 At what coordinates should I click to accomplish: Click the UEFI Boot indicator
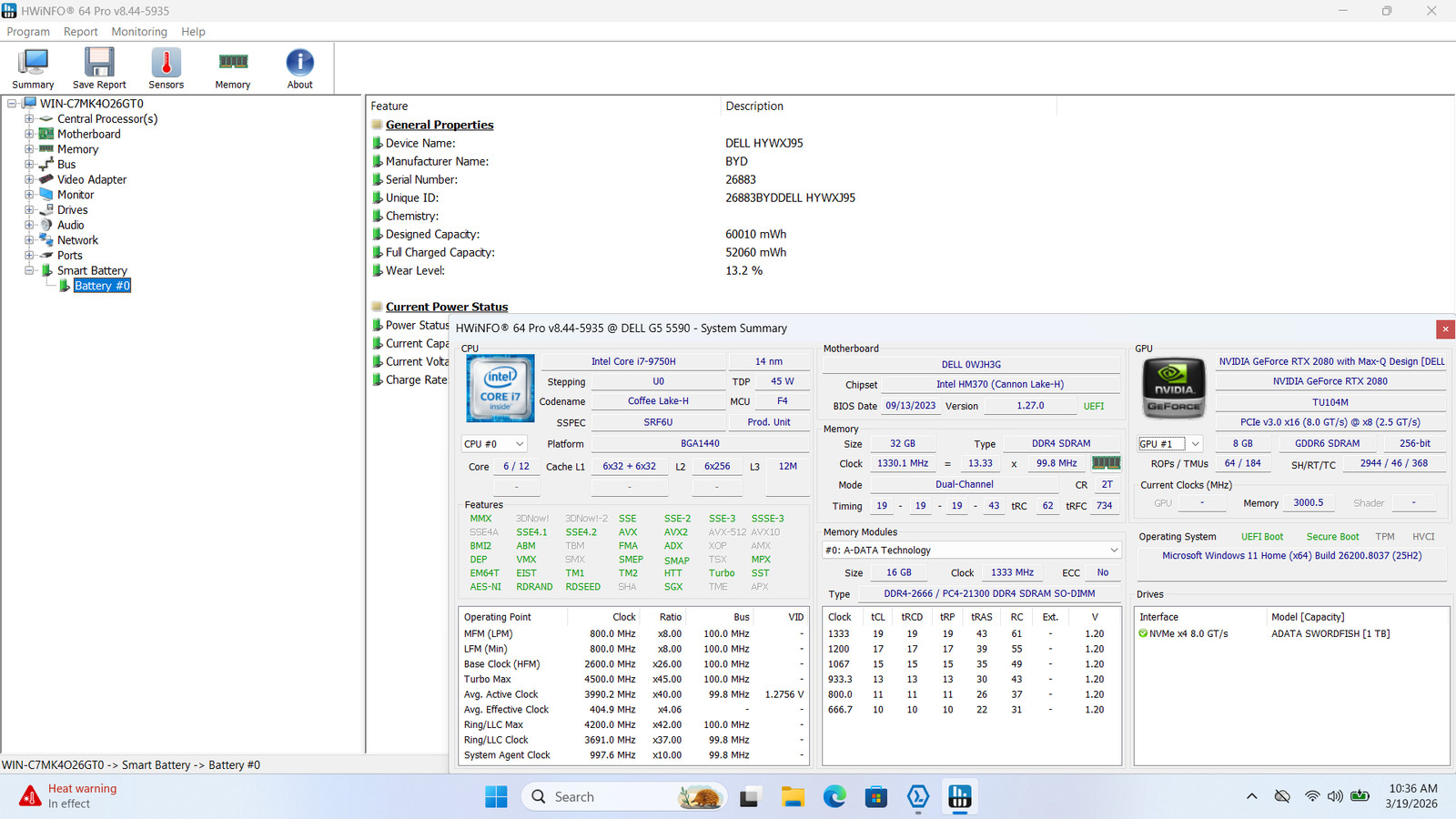[1262, 537]
